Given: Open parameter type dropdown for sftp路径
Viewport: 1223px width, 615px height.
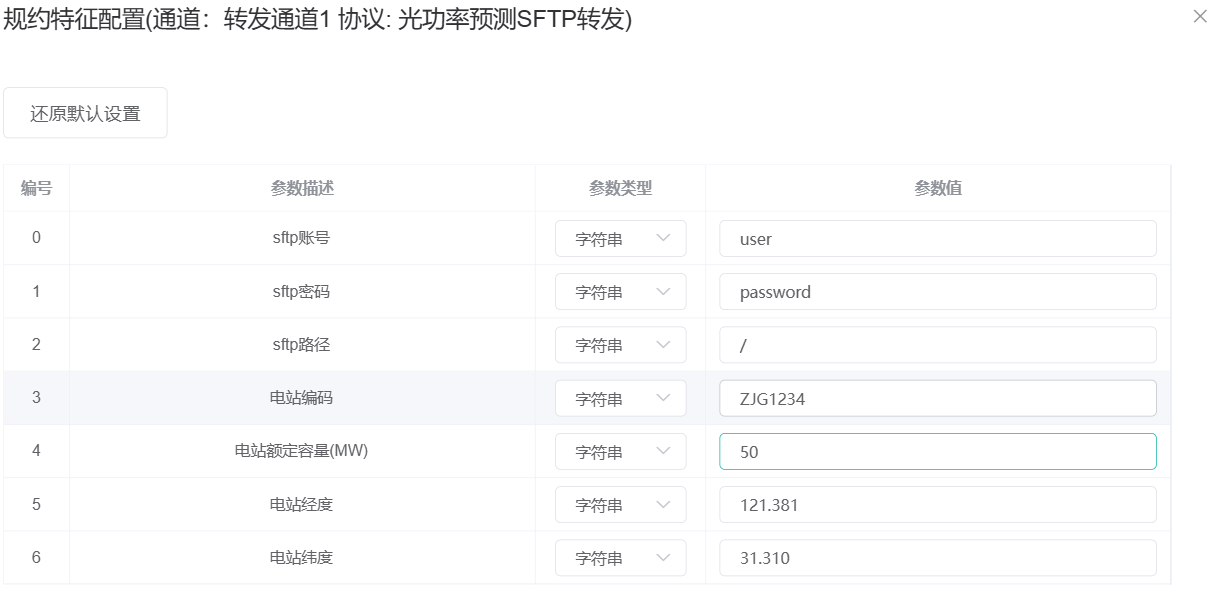Looking at the screenshot, I should pyautogui.click(x=621, y=345).
